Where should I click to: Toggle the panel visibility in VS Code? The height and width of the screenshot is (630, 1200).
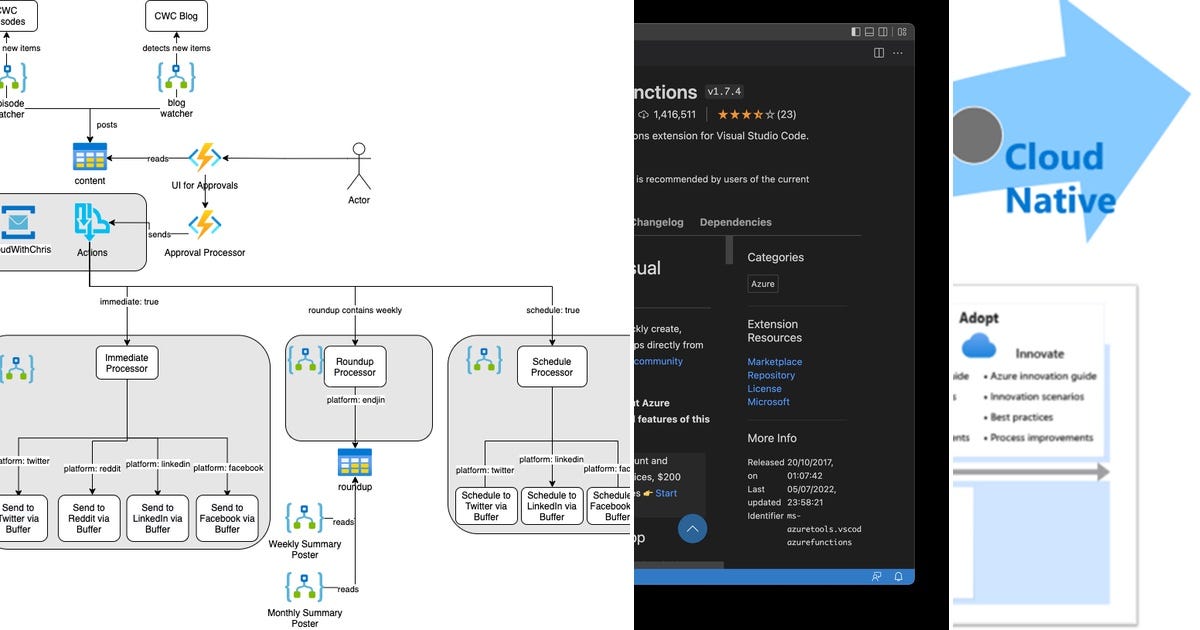click(x=868, y=31)
